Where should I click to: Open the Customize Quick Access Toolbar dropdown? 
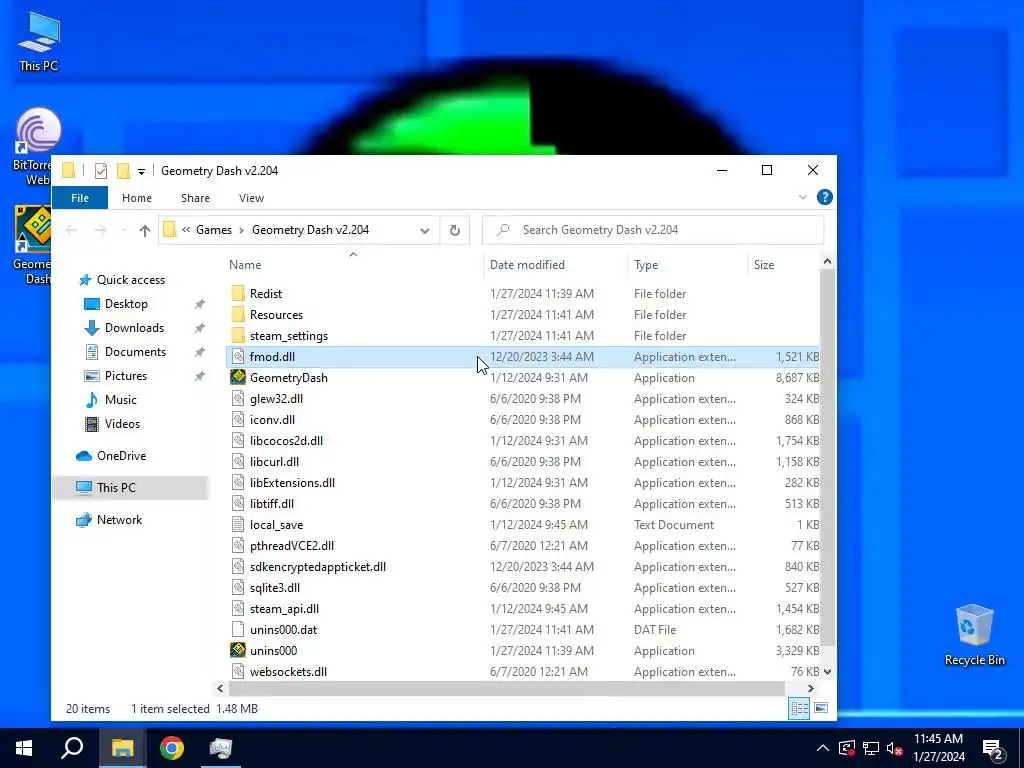point(141,172)
